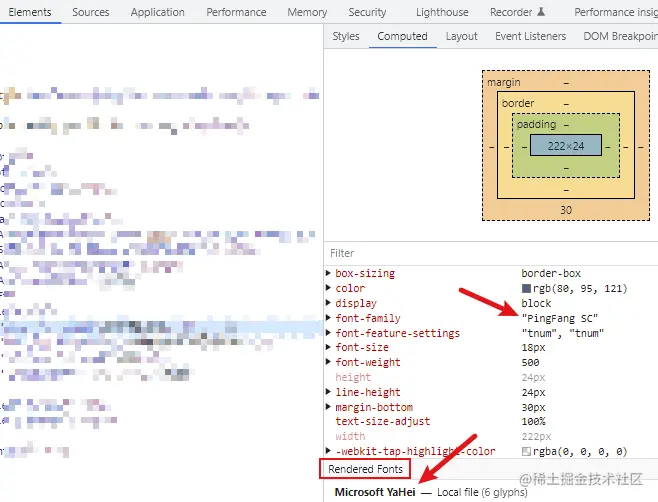
Task: Open the Event Listeners sub-tab
Action: [530, 36]
